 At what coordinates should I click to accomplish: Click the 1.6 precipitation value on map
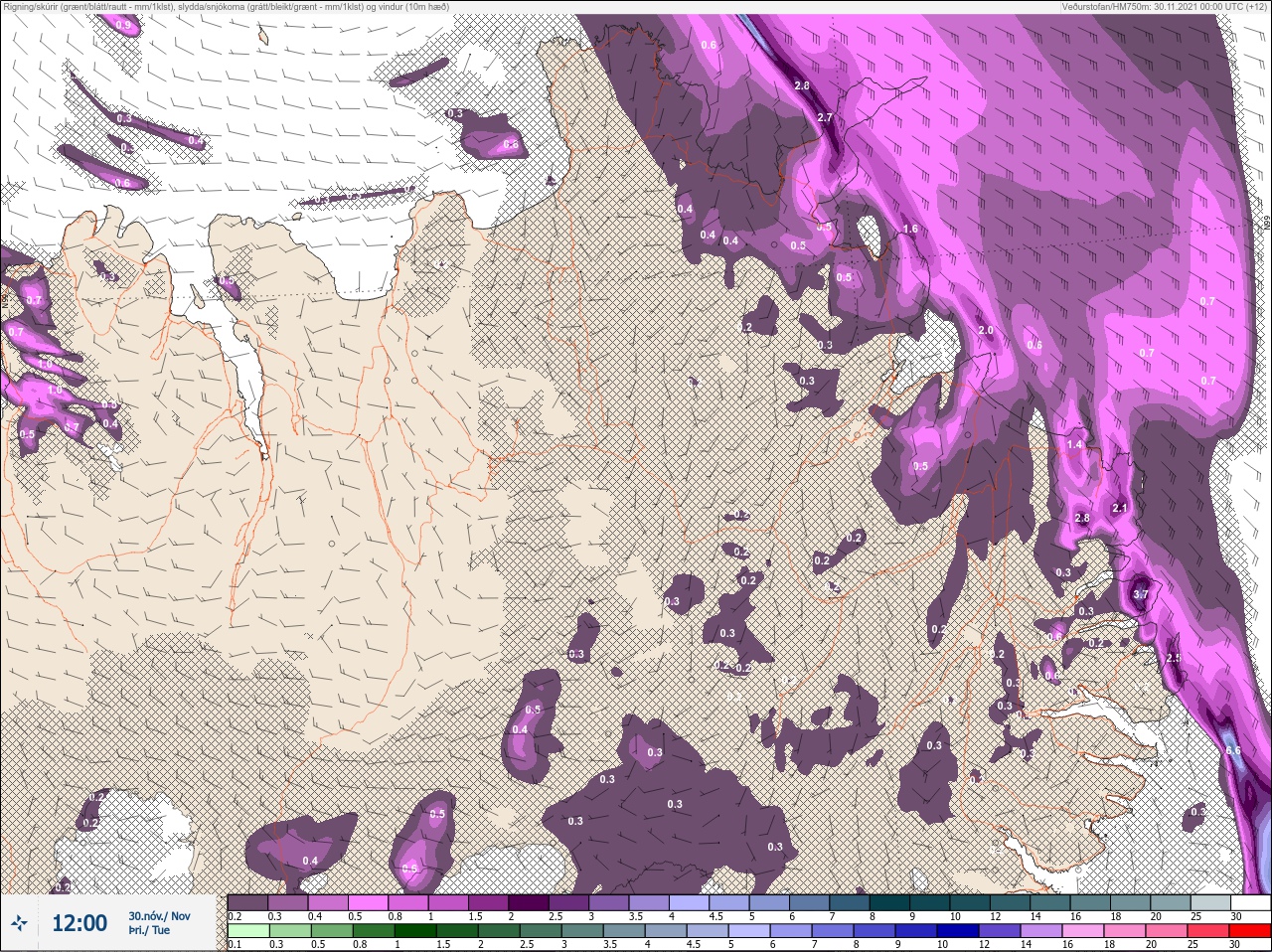click(x=909, y=229)
